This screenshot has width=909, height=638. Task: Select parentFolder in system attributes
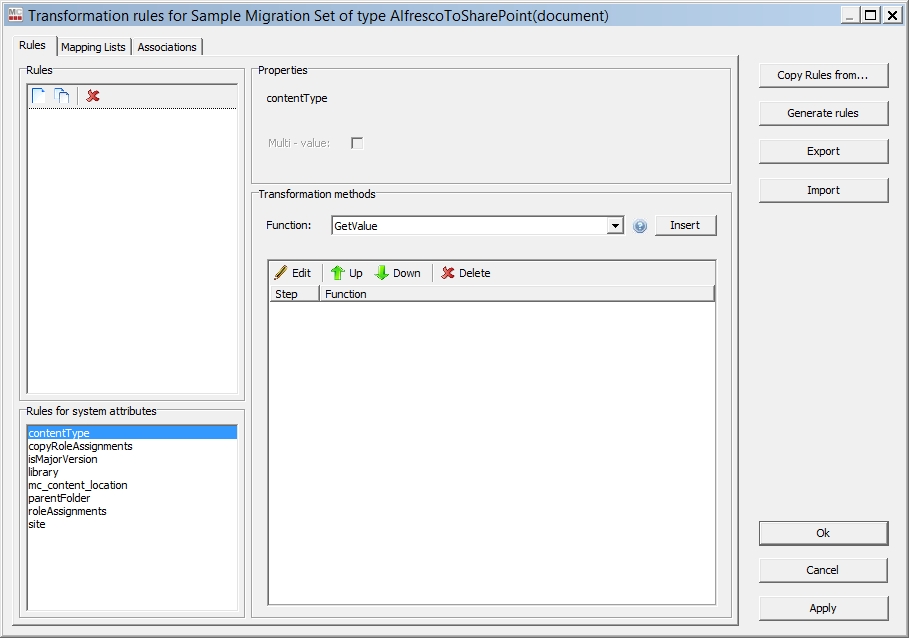tap(132, 498)
